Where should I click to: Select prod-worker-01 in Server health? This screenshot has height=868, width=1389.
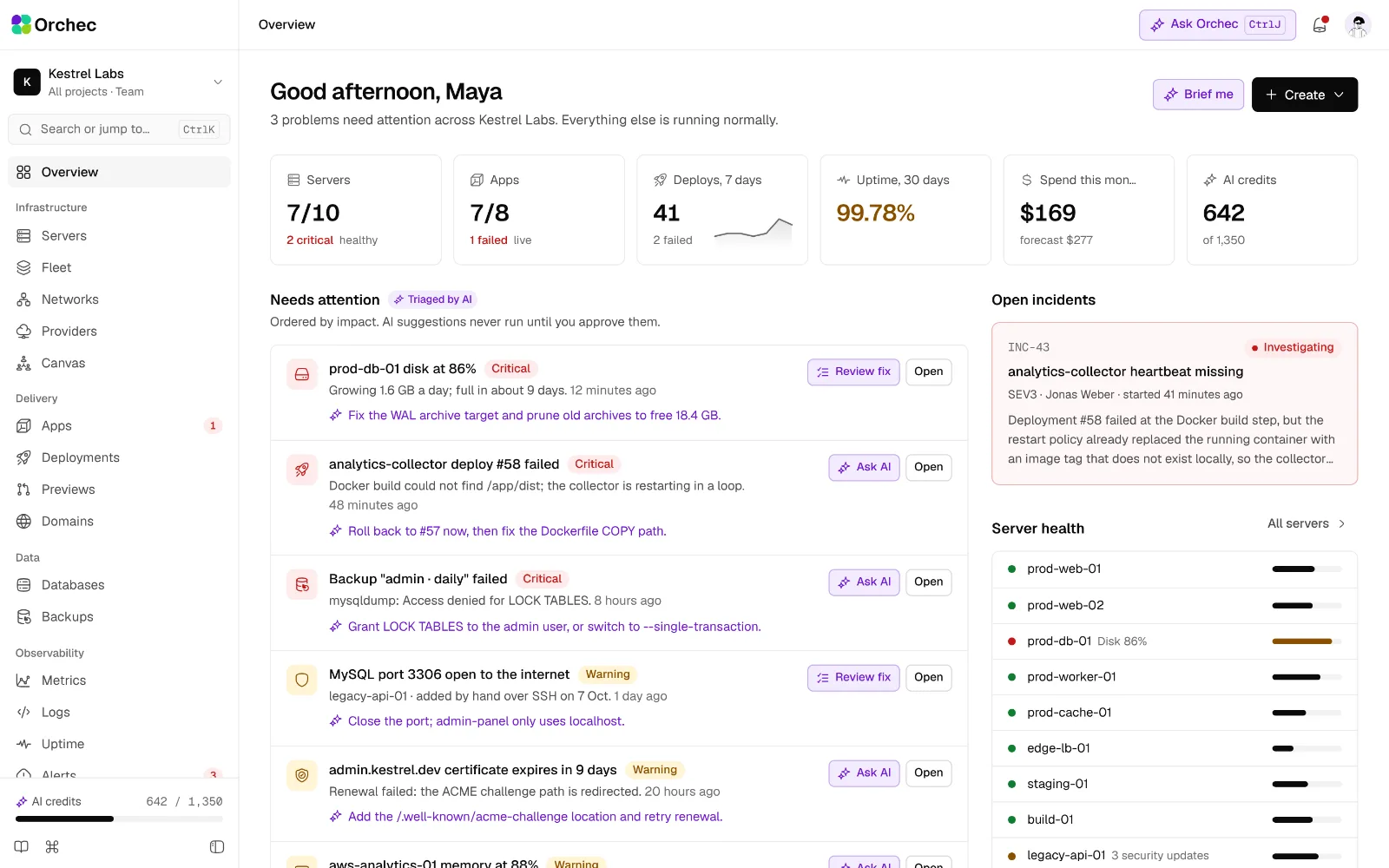1174,677
